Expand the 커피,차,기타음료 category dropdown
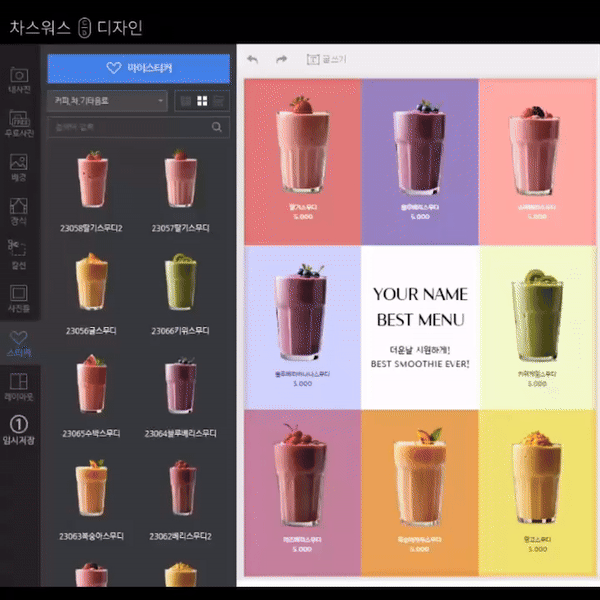The width and height of the screenshot is (600, 600). point(107,101)
